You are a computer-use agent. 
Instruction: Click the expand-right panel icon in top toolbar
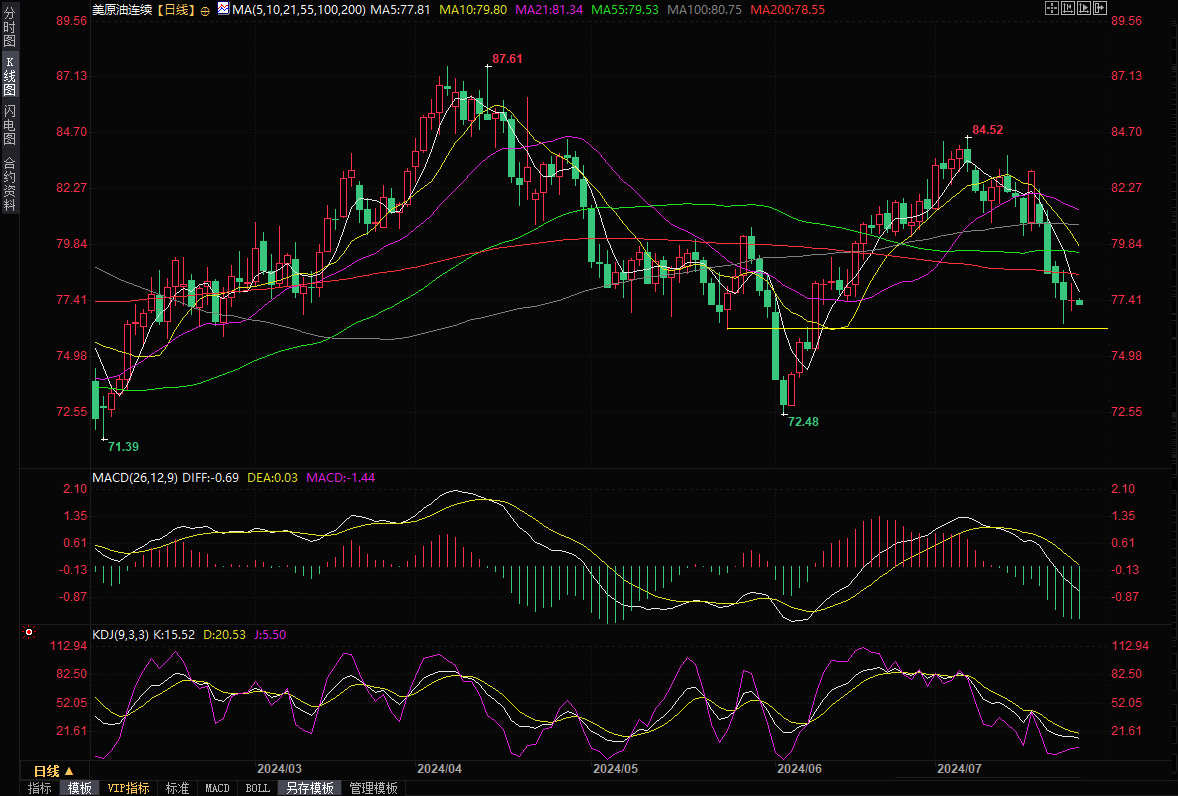[1101, 8]
